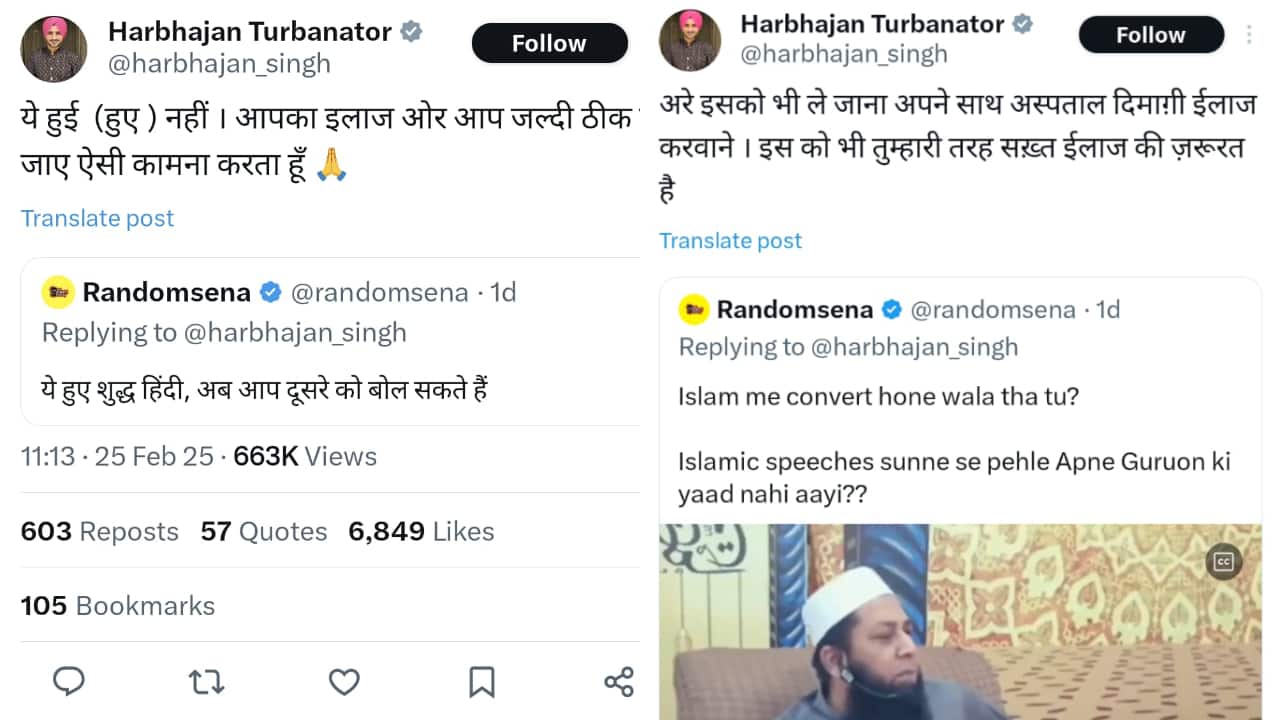Viewport: 1280px width, 720px height.
Task: Open left Harbhajan profile picture
Action: pyautogui.click(x=54, y=49)
